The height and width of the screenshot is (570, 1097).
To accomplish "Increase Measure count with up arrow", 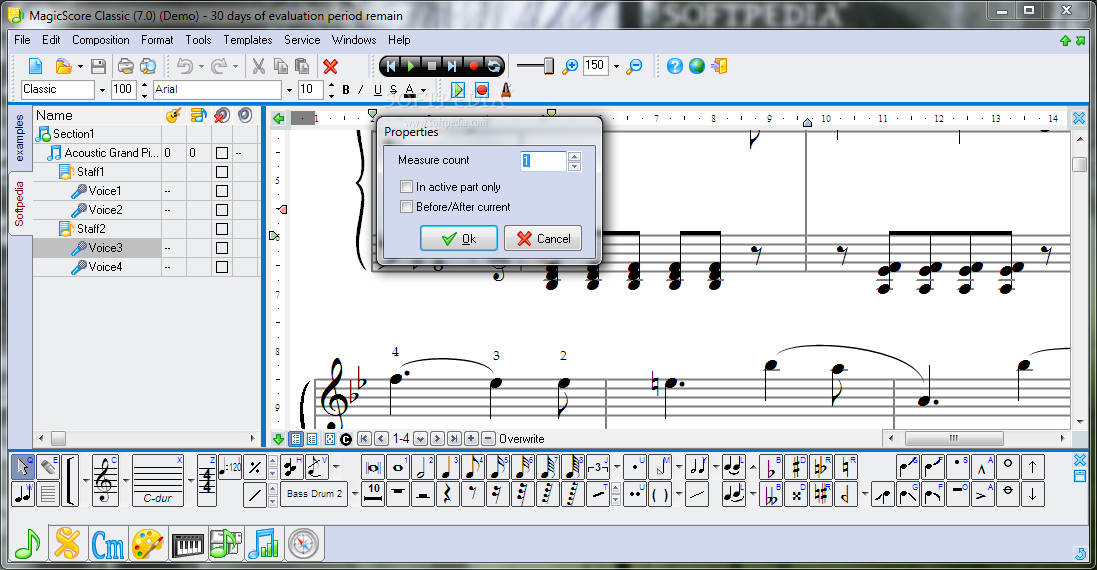I will coord(574,157).
